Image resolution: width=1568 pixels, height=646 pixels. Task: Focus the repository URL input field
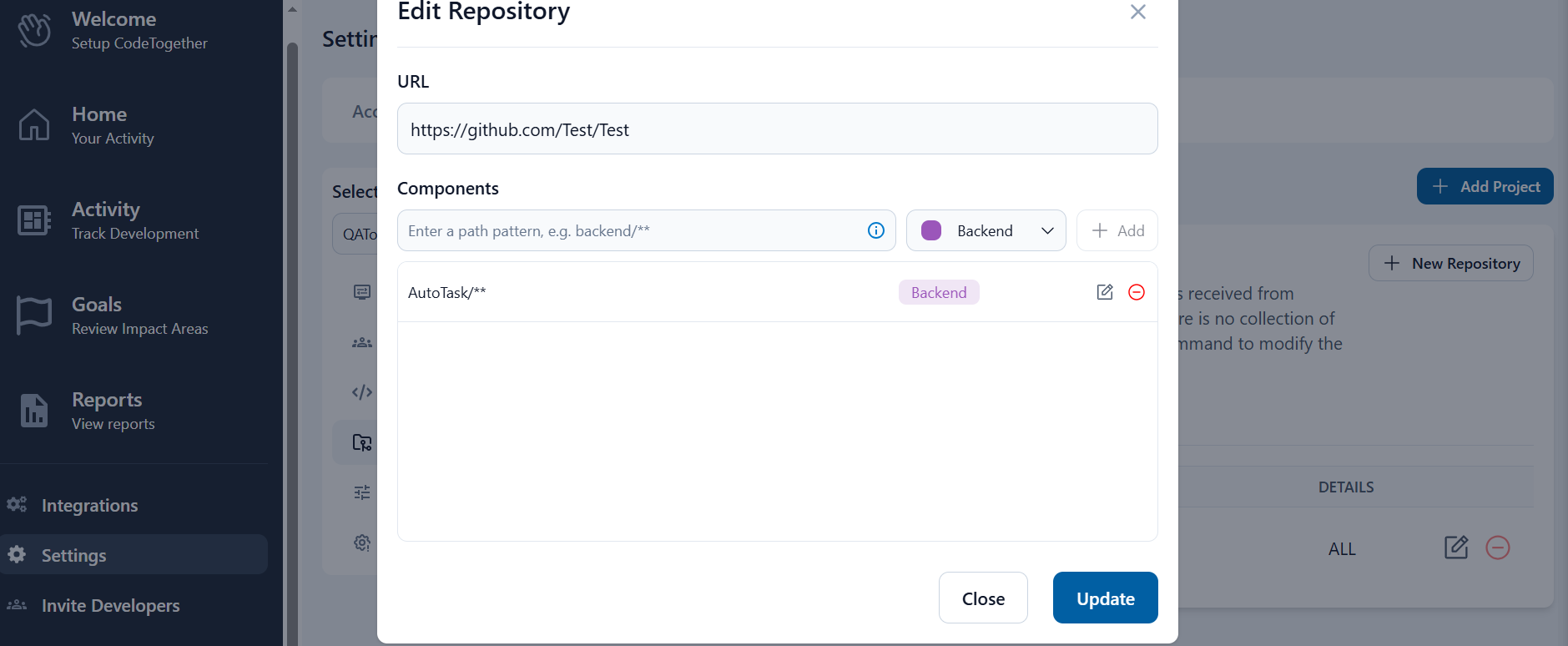pyautogui.click(x=777, y=129)
